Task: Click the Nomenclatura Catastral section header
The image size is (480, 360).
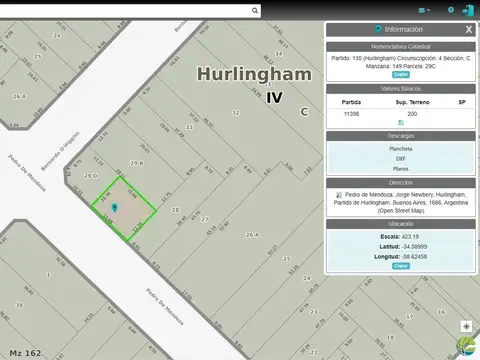Action: point(401,47)
